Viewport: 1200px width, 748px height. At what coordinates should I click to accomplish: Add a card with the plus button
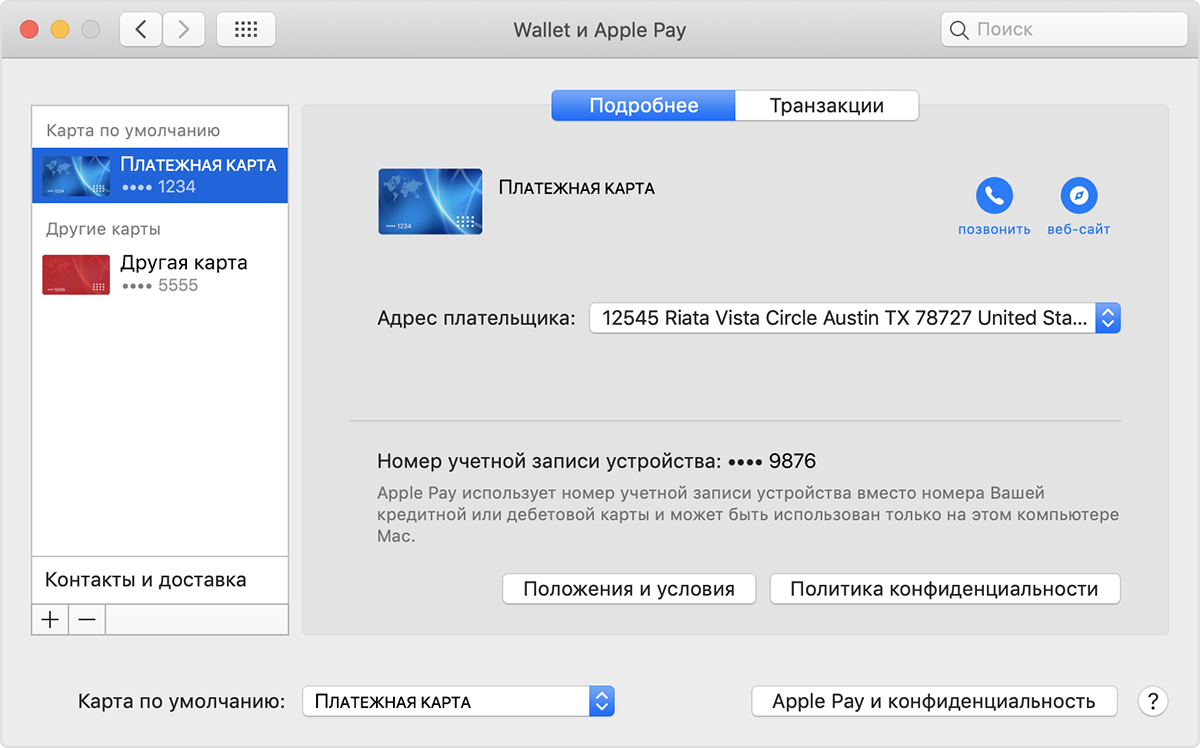[x=50, y=620]
